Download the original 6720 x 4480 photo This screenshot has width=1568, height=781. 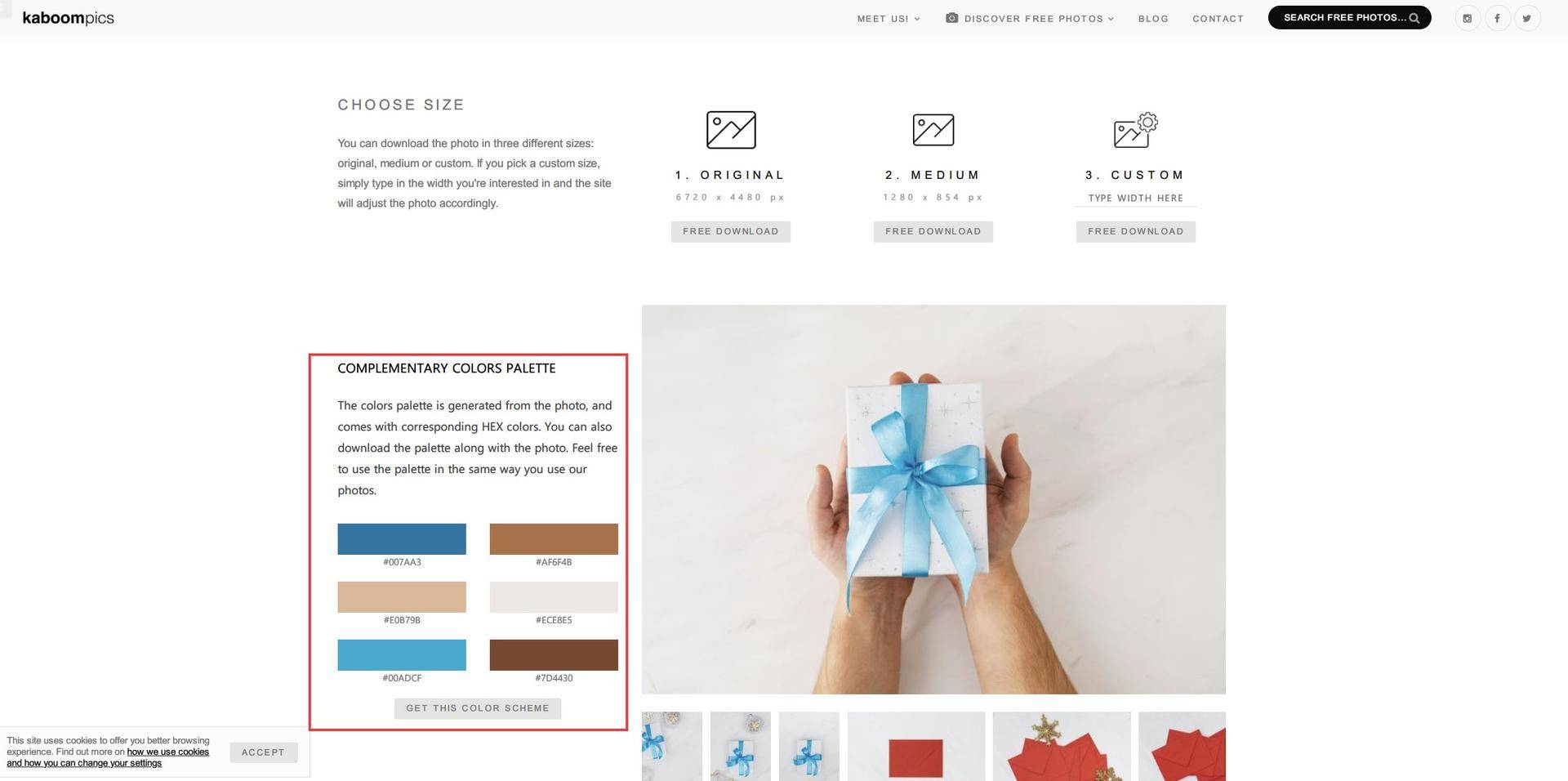(x=731, y=231)
